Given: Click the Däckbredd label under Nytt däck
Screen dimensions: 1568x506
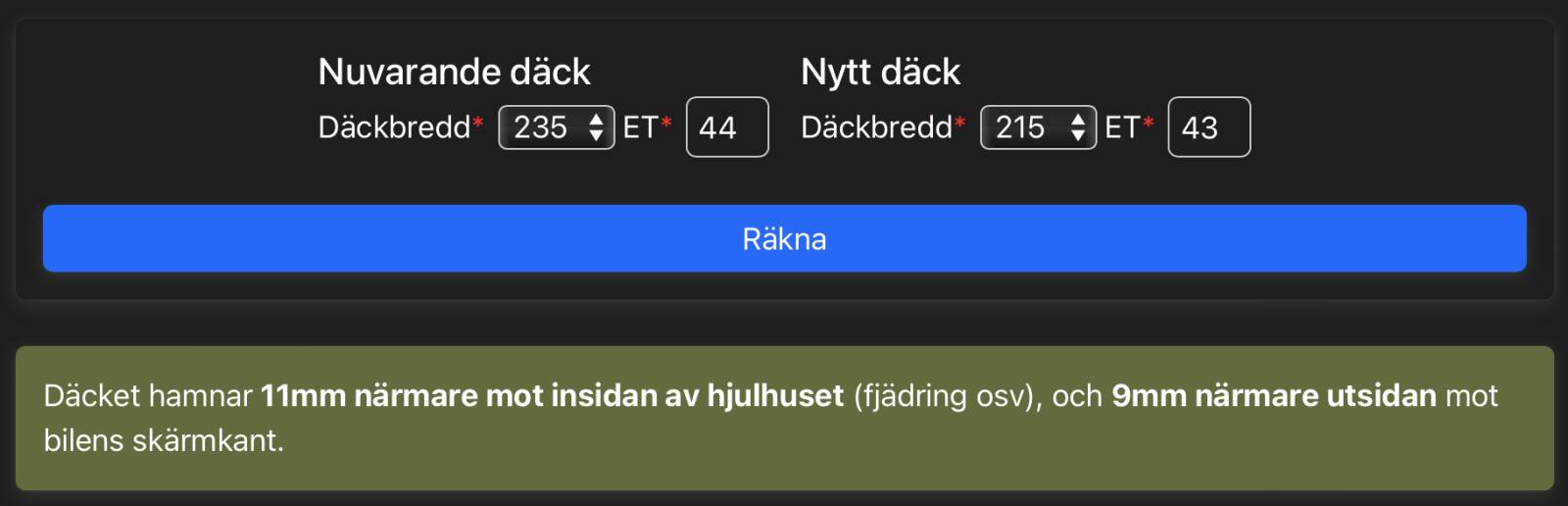Looking at the screenshot, I should [x=876, y=127].
